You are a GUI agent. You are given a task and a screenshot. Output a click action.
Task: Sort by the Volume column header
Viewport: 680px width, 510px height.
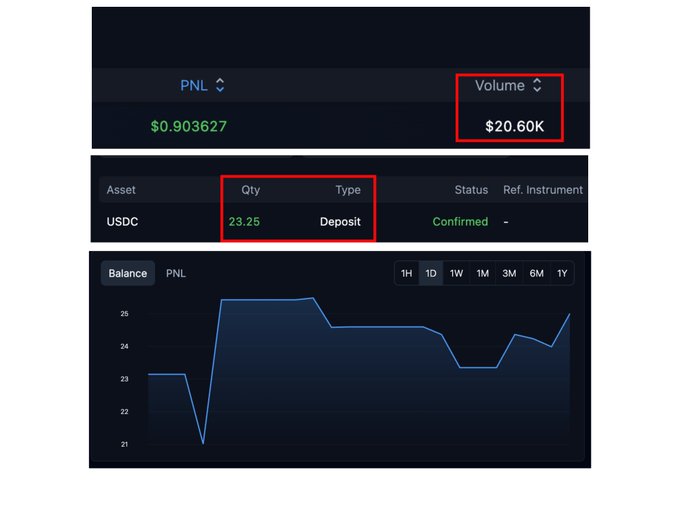[500, 85]
